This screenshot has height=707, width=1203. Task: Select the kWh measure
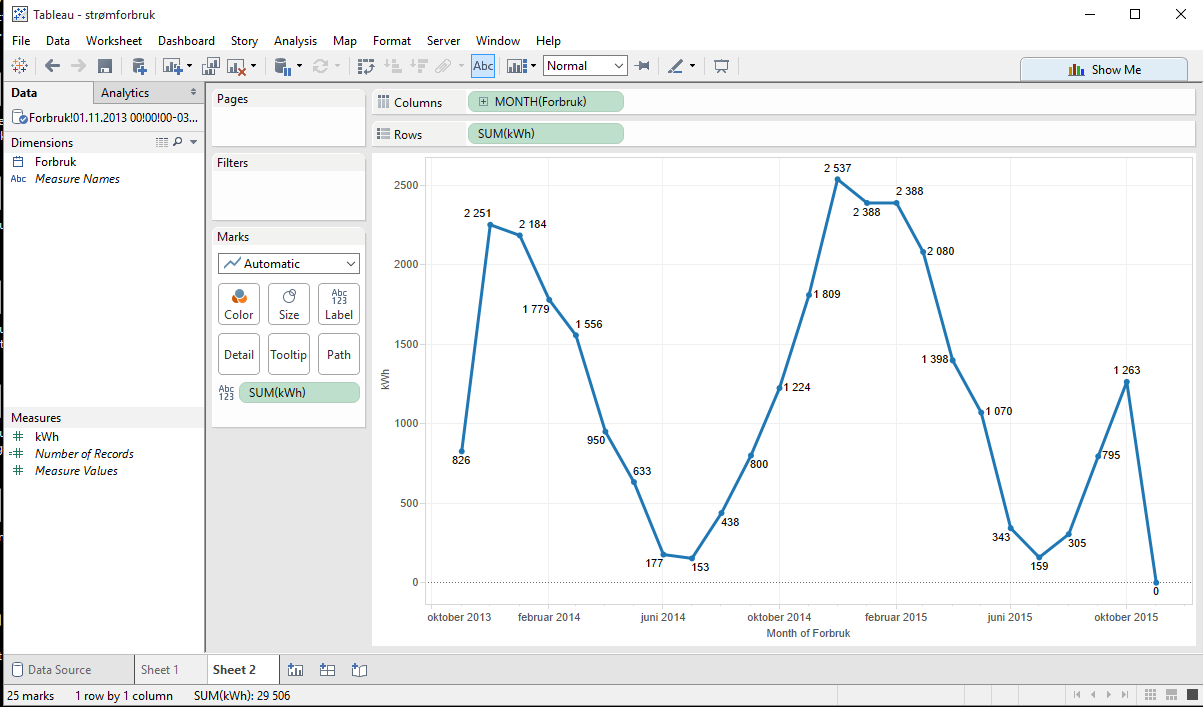click(47, 436)
